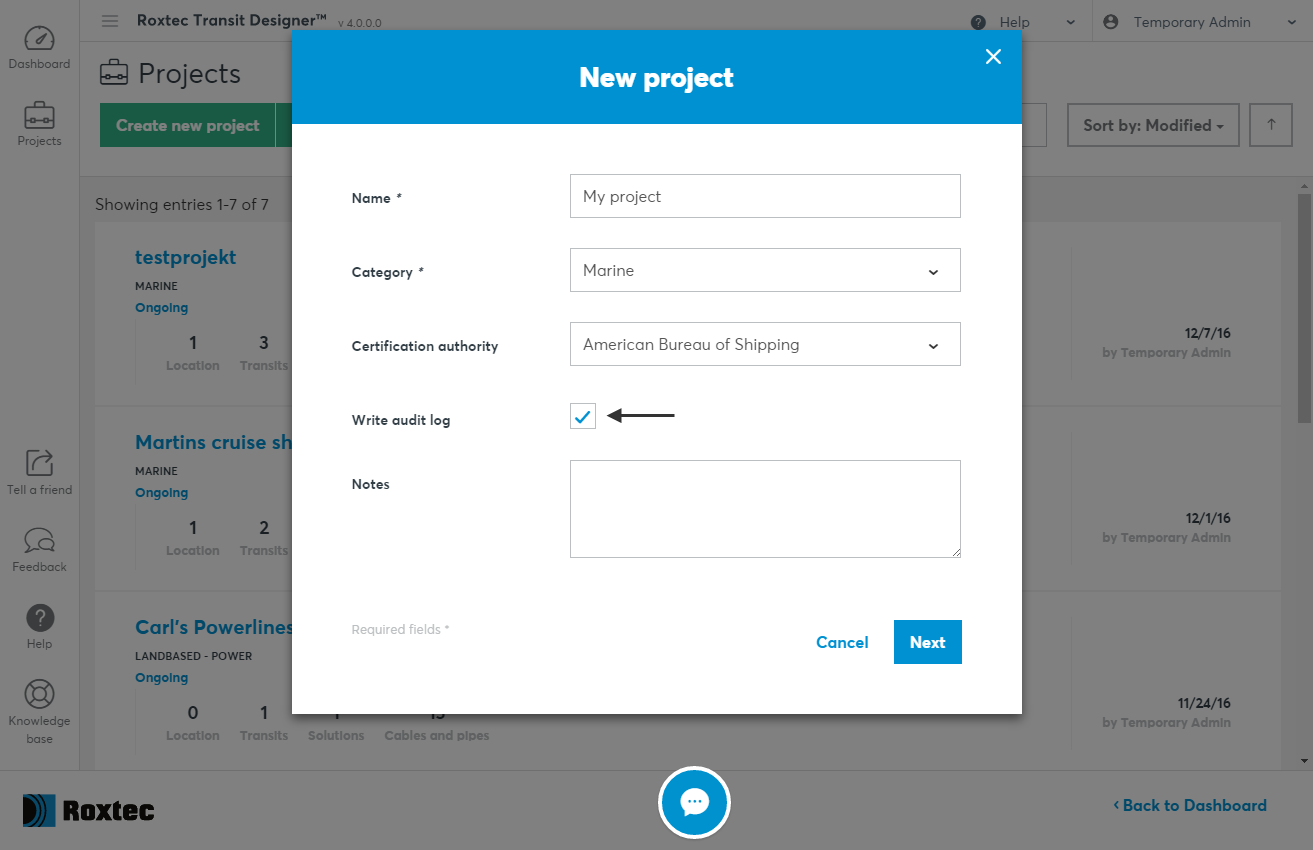Click the Tell a friend share icon
Image resolution: width=1313 pixels, height=850 pixels.
coord(39,463)
